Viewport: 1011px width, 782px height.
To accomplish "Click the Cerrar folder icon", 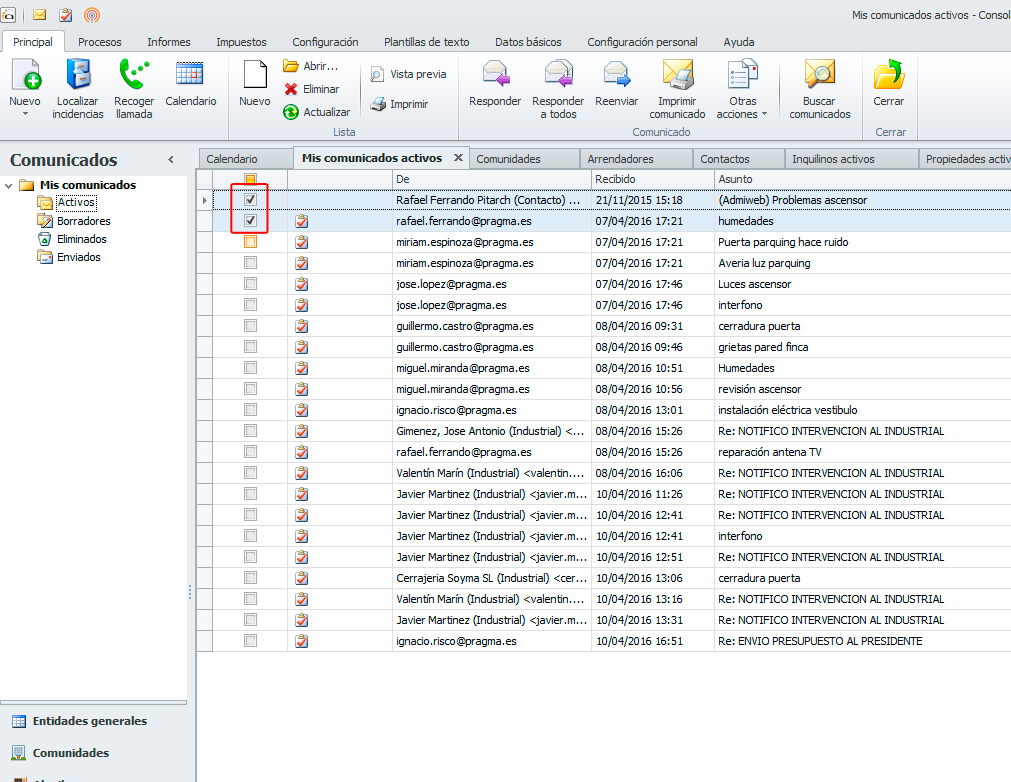I will (x=889, y=74).
